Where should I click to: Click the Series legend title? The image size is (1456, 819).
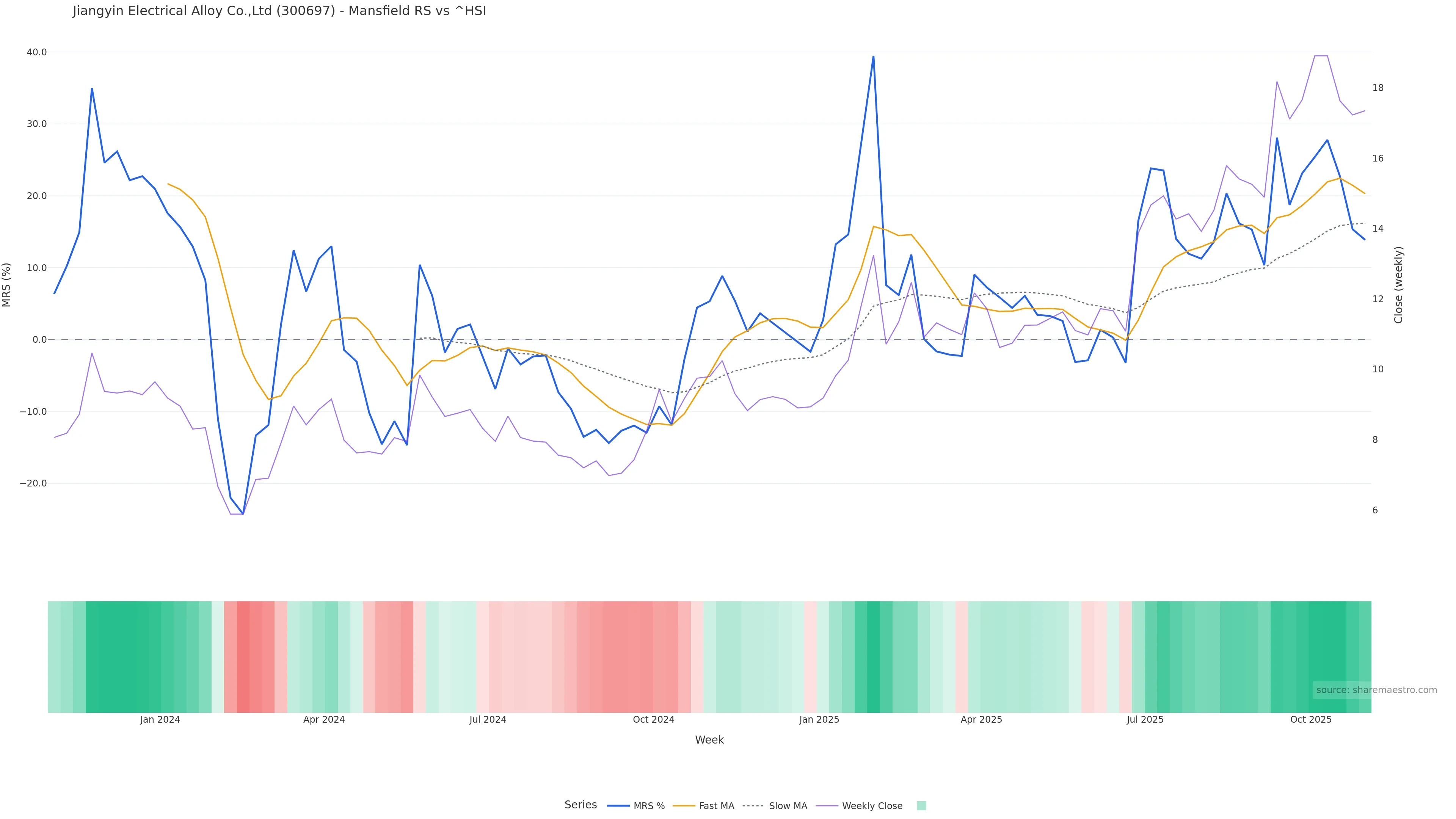(x=581, y=805)
